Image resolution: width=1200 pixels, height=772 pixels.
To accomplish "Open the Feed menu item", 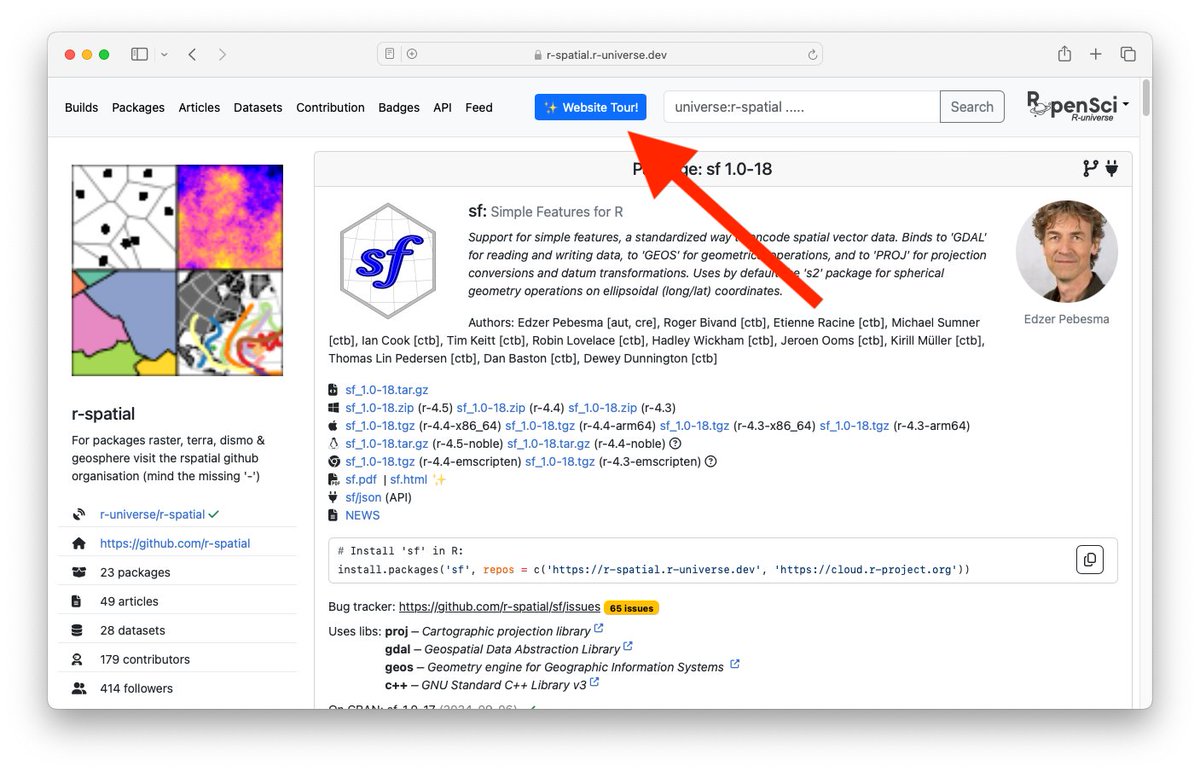I will tap(479, 107).
